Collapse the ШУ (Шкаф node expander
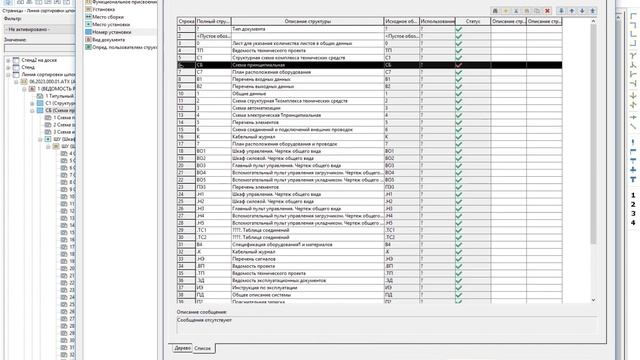This screenshot has width=640, height=360. (40, 139)
